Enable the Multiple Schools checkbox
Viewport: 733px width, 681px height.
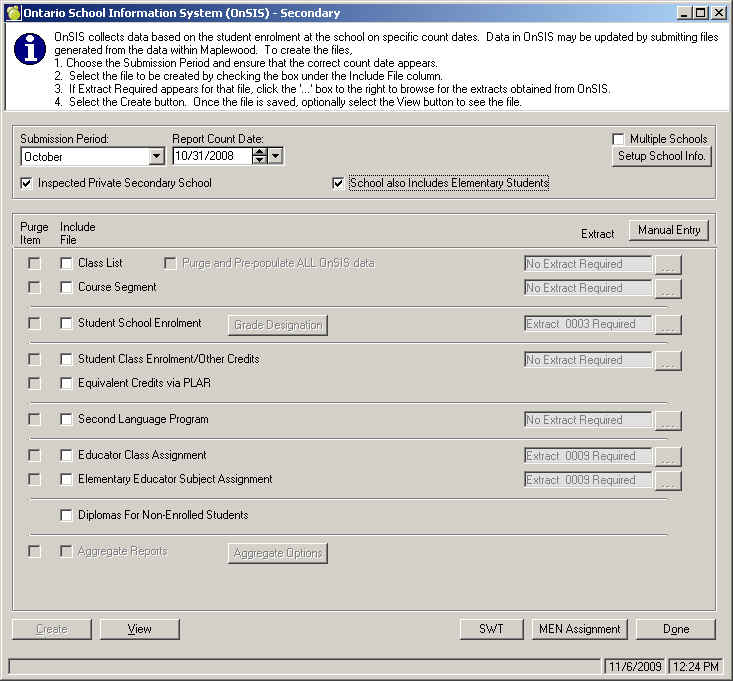[x=619, y=139]
